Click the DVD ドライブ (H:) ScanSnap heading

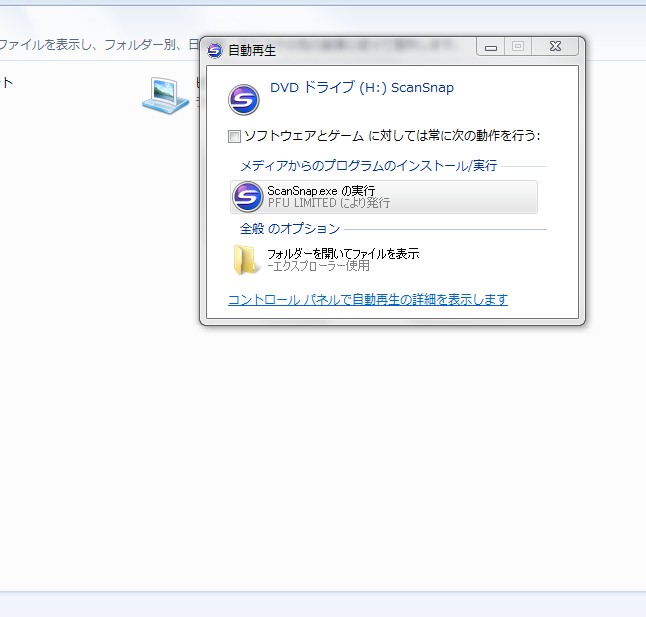coord(362,88)
